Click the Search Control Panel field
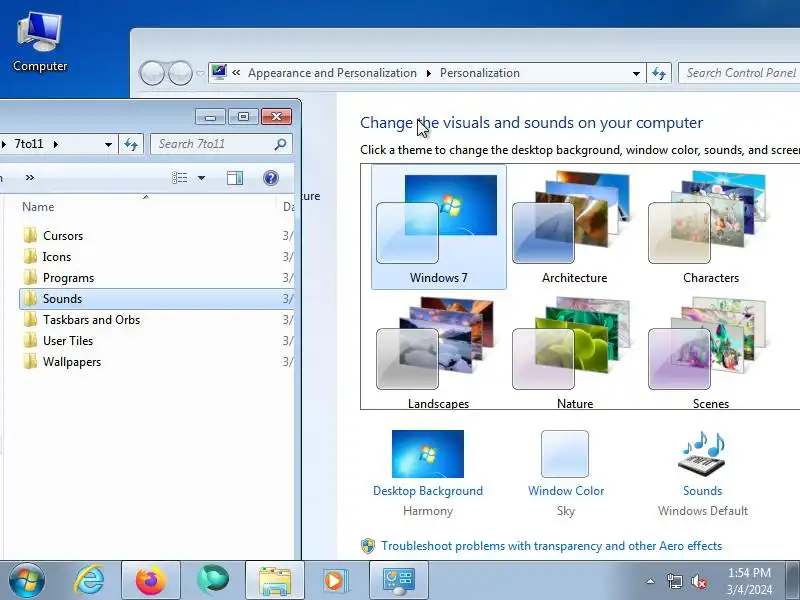Screen dimensions: 800x600 (x=739, y=73)
